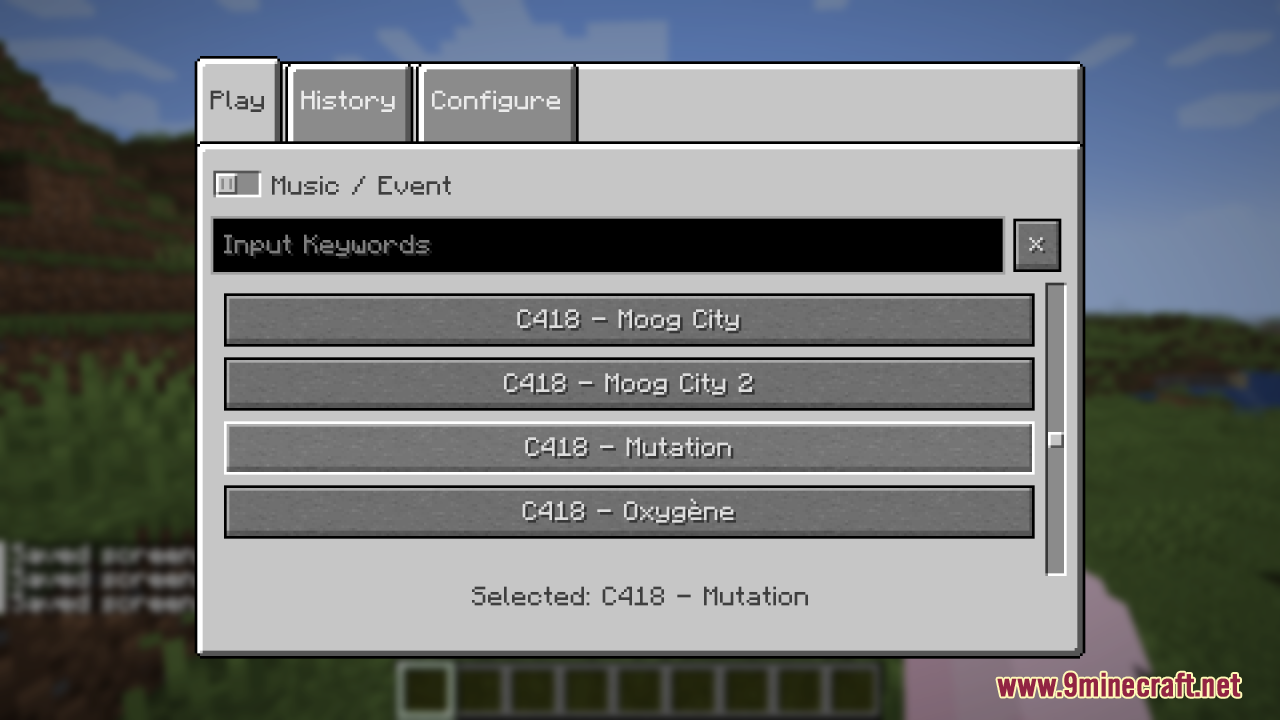
Task: Select the middle fifth hotbar slot
Action: (640, 690)
